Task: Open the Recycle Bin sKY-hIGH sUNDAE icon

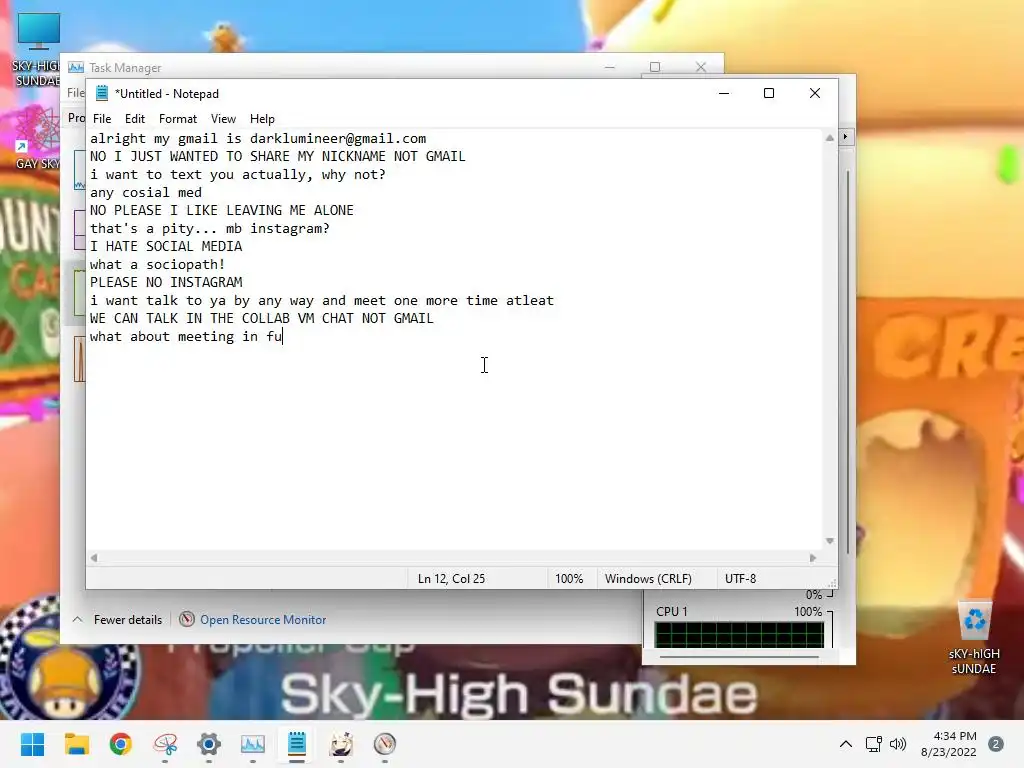Action: [974, 638]
